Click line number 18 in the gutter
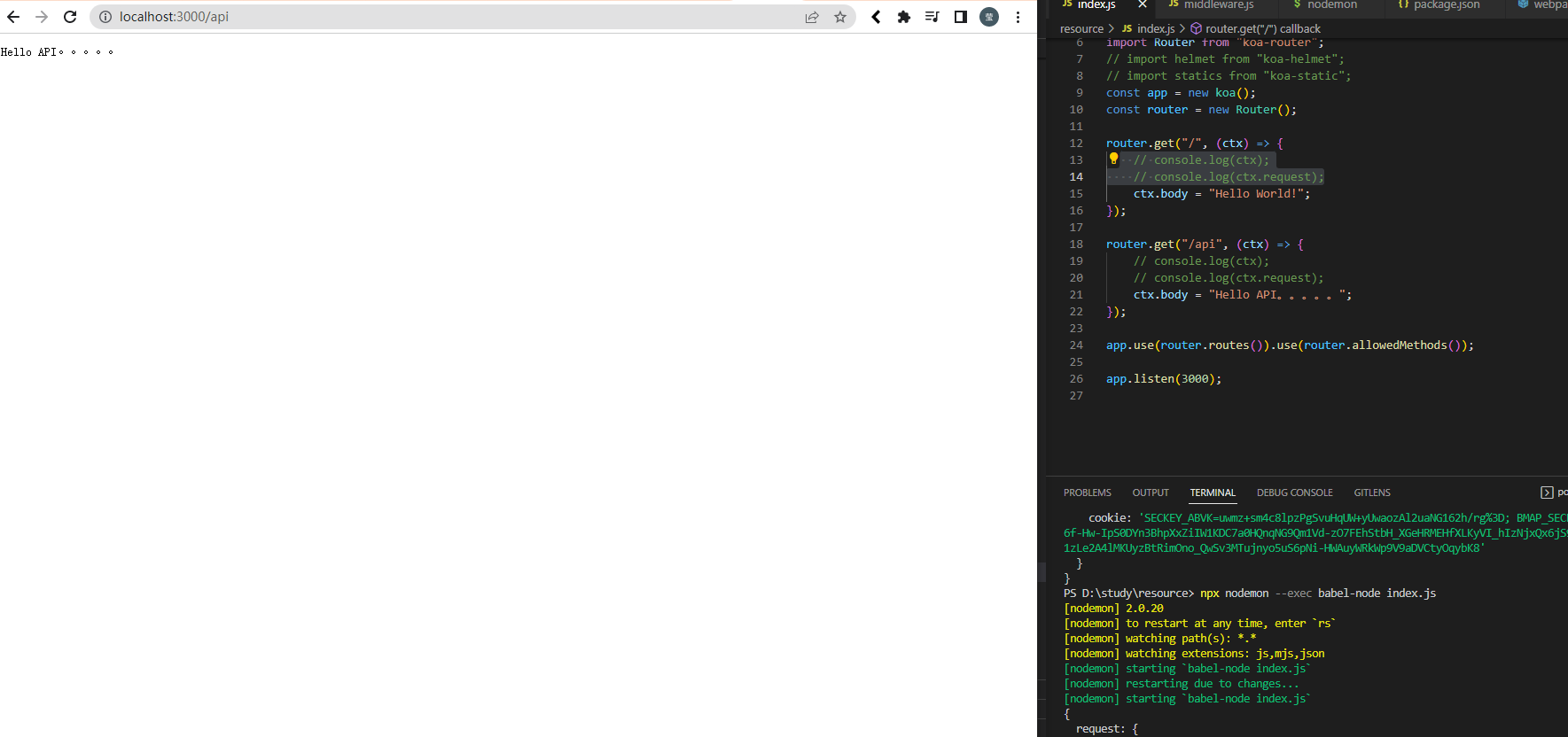Image resolution: width=1568 pixels, height=737 pixels. pyautogui.click(x=1076, y=244)
